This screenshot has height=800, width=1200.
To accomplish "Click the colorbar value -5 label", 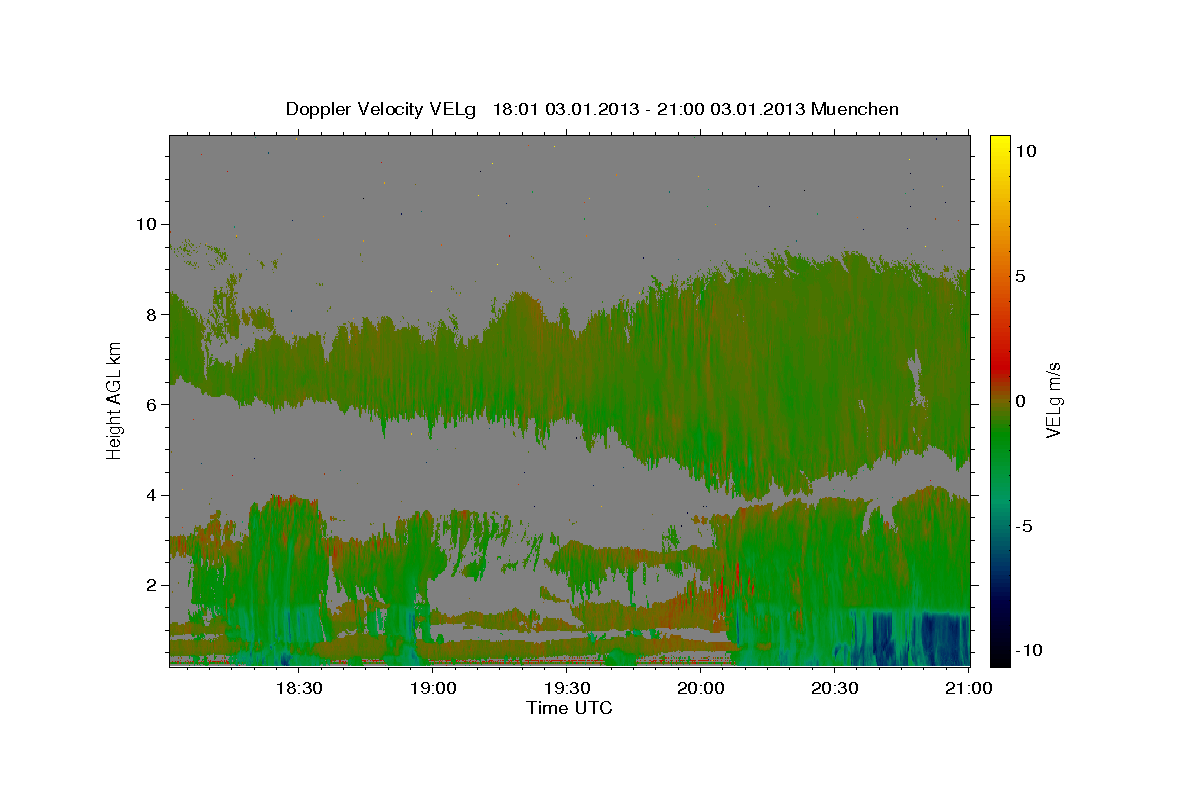I will [1024, 526].
